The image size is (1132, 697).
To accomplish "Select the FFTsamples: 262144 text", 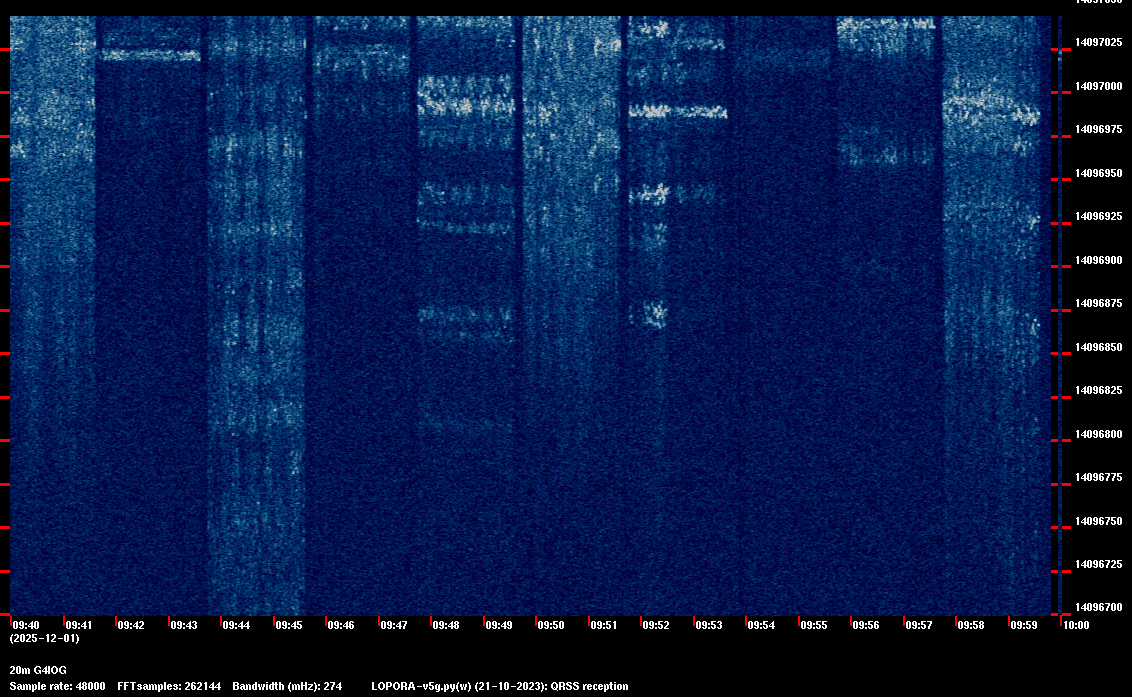I will 169,686.
